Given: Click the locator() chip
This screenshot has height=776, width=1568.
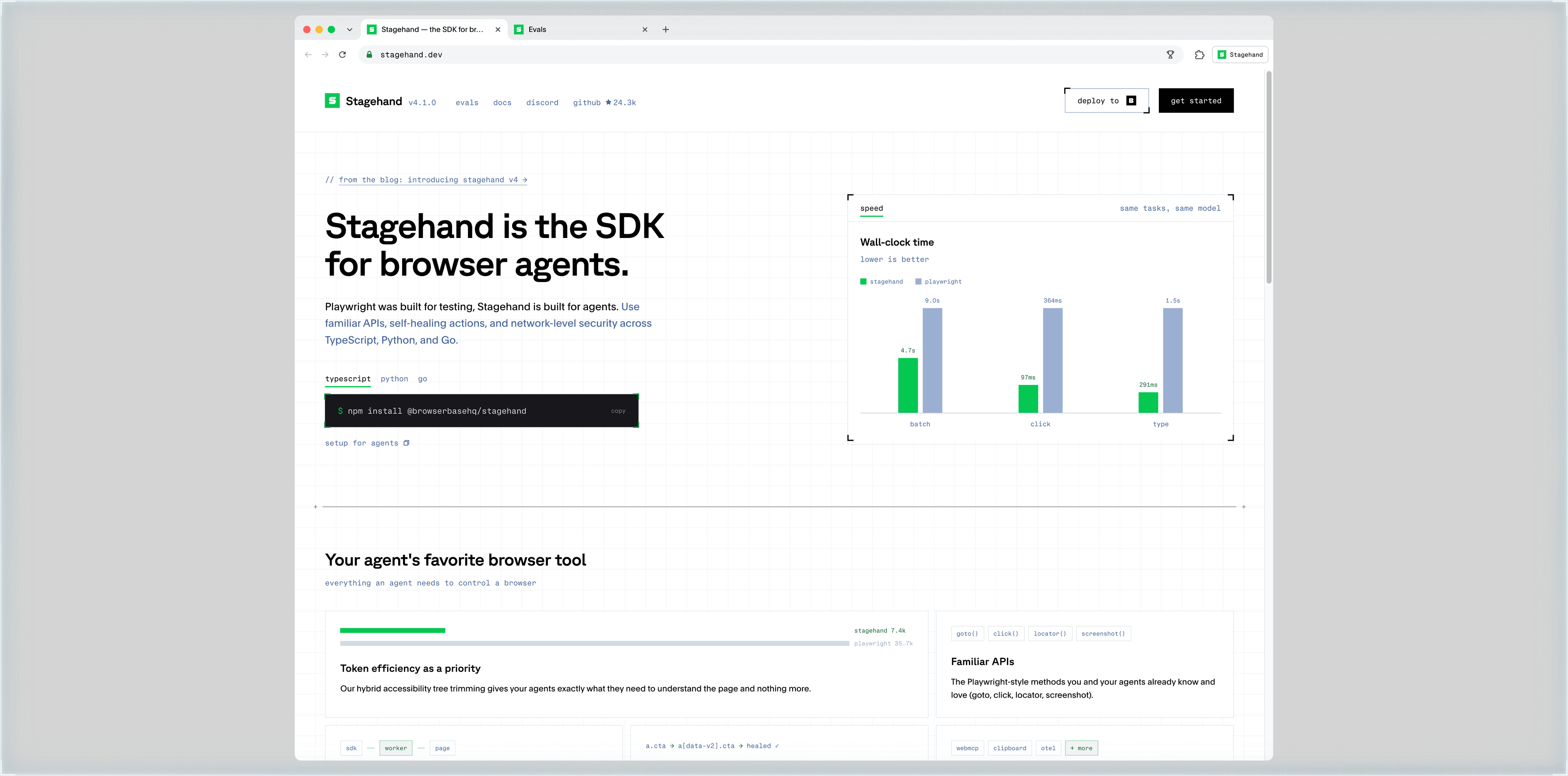Looking at the screenshot, I should pyautogui.click(x=1049, y=634).
